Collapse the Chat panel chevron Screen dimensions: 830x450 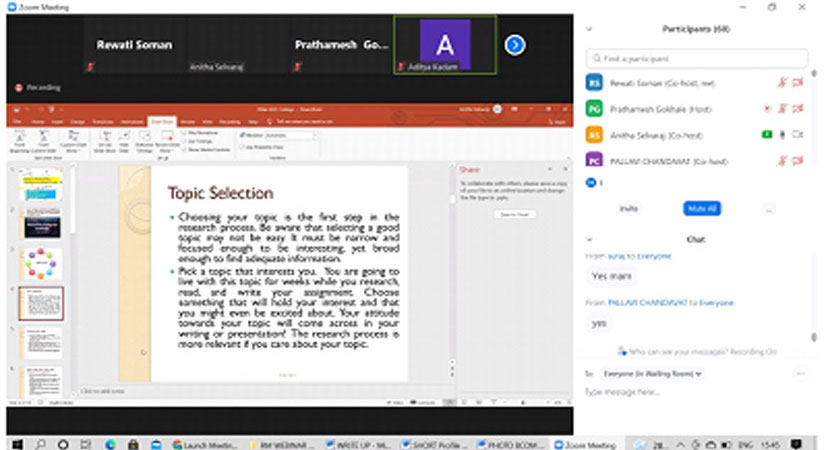click(590, 240)
